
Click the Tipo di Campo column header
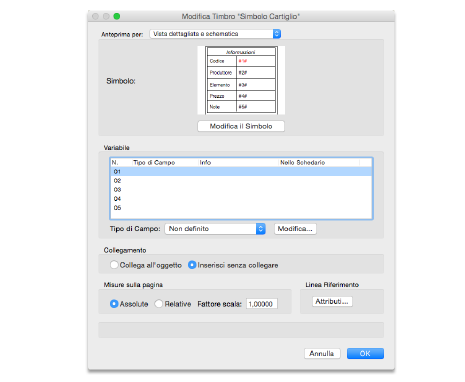coord(165,162)
